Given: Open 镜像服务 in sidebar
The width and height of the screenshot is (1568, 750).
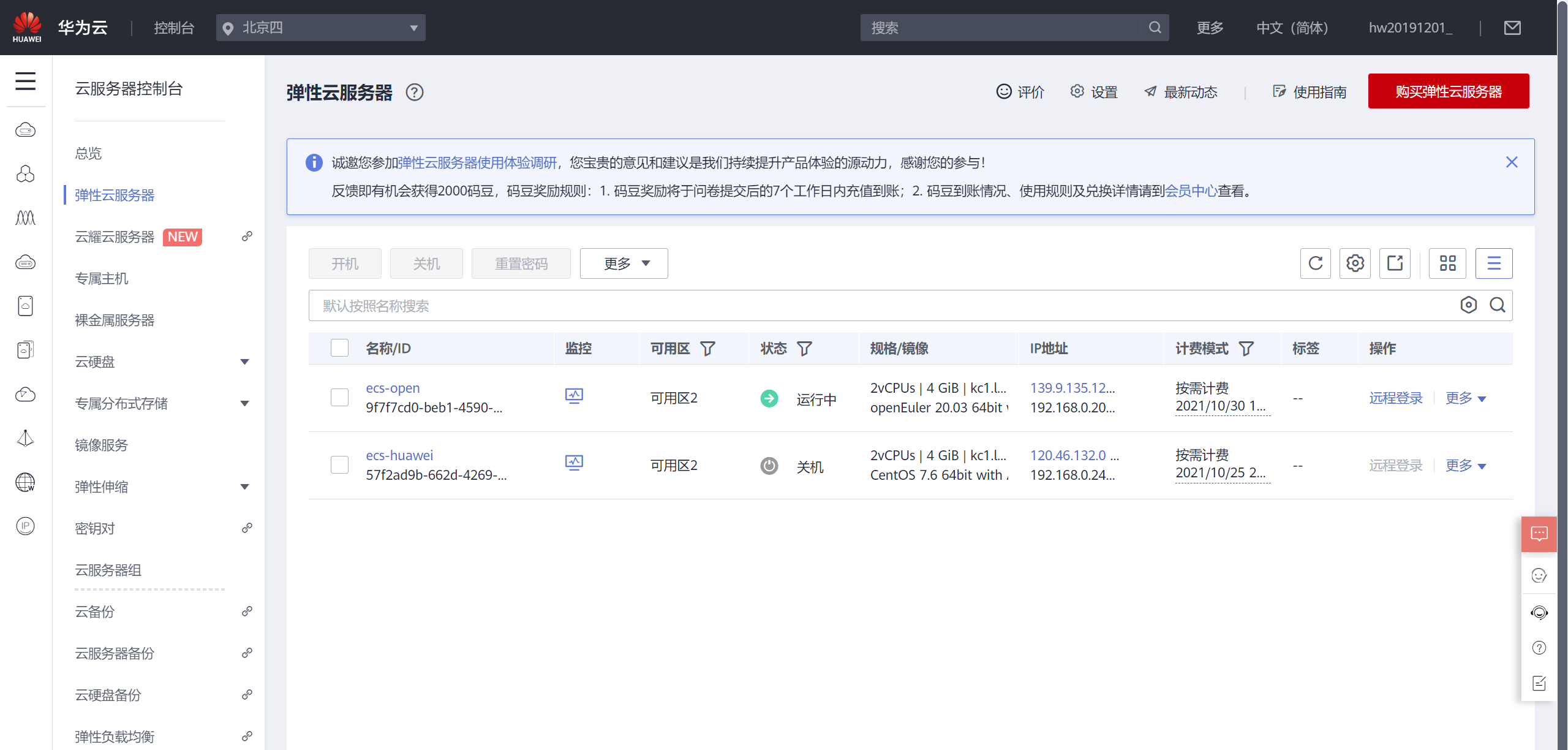Looking at the screenshot, I should (102, 445).
